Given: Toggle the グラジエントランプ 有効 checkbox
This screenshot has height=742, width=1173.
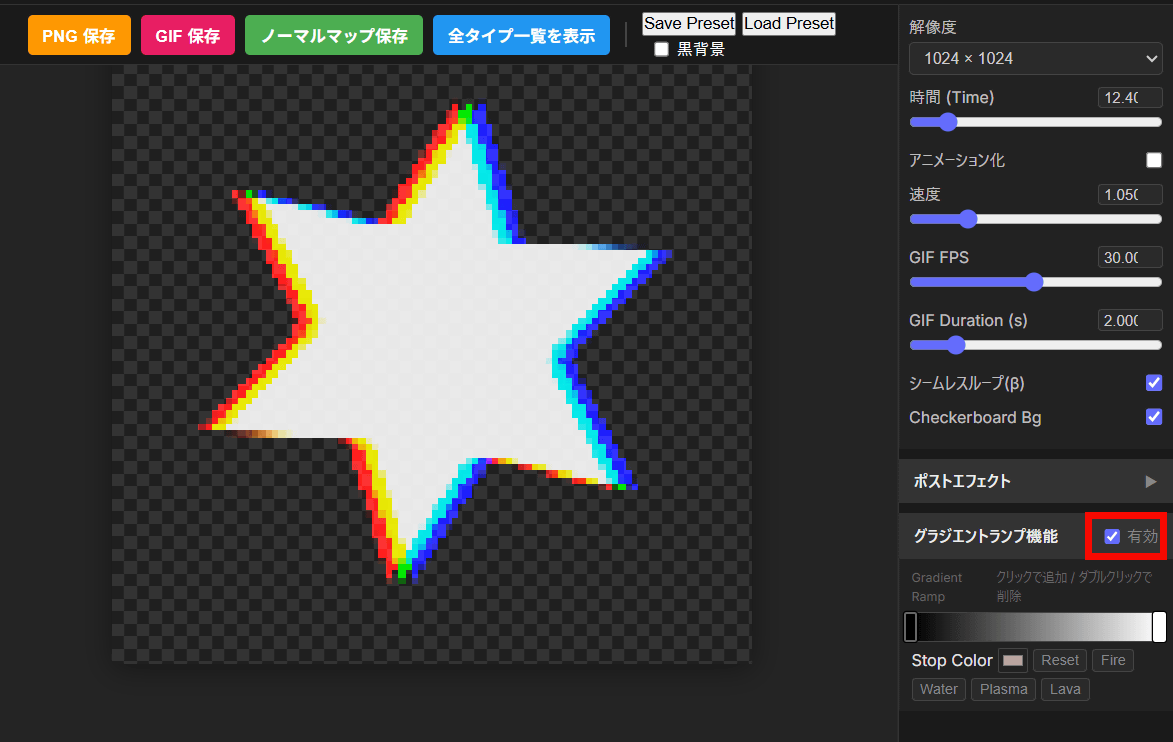Looking at the screenshot, I should point(1112,537).
